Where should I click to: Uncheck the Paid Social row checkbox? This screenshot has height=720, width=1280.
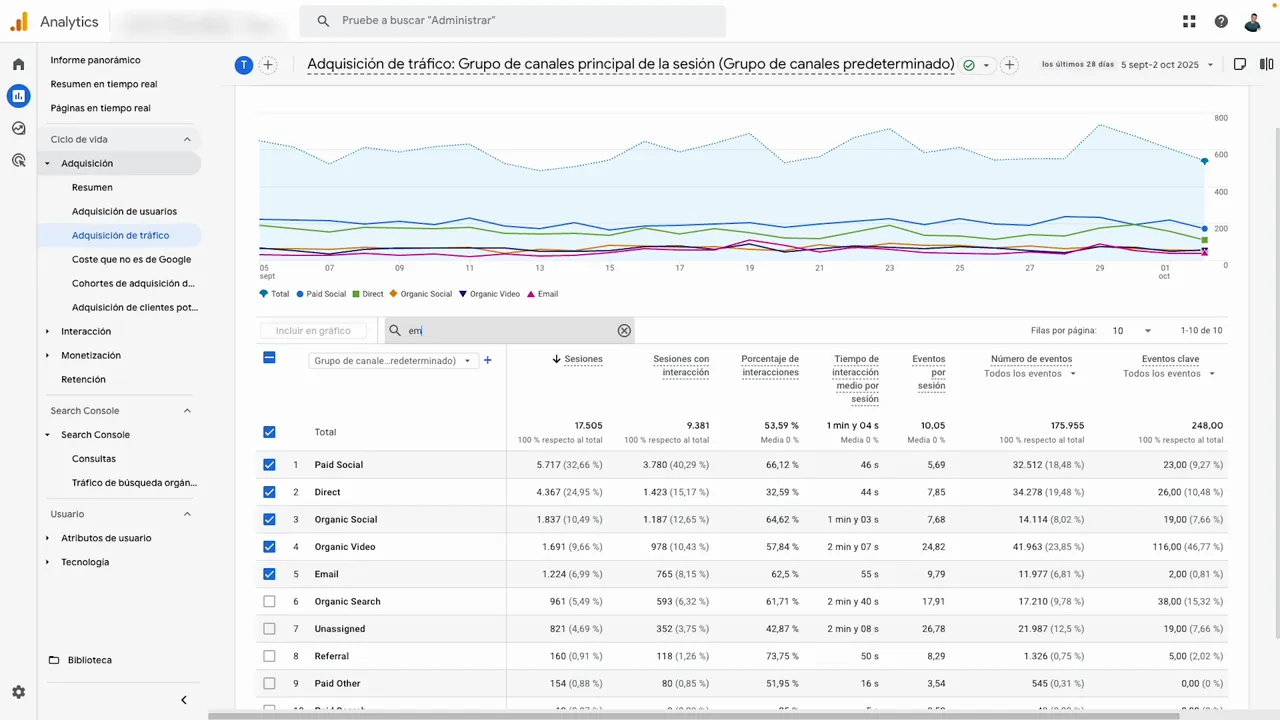(x=269, y=465)
